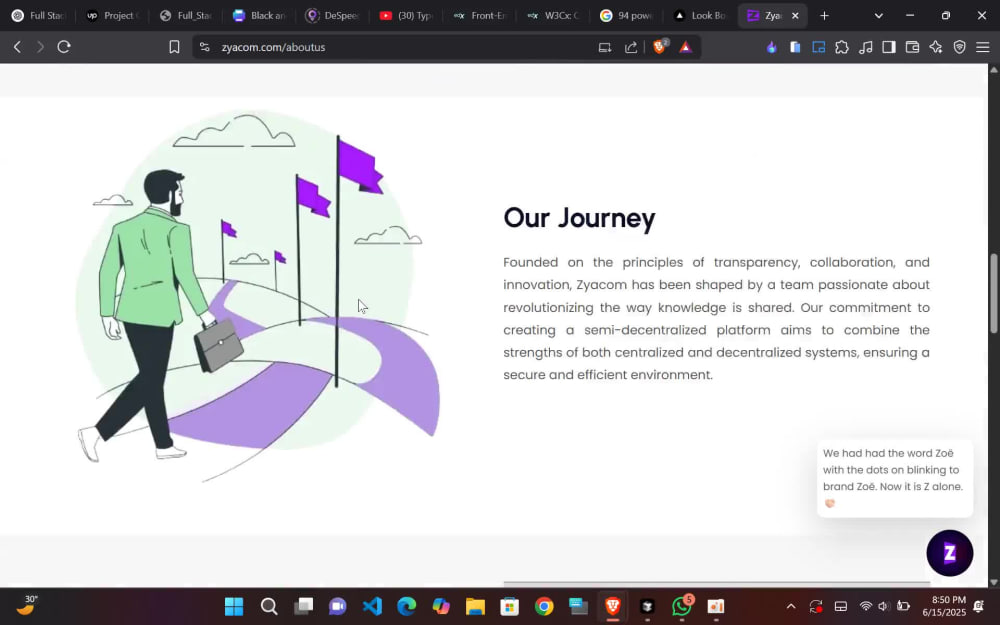Expand hidden system tray icons
Image resolution: width=1000 pixels, height=625 pixels.
(791, 607)
